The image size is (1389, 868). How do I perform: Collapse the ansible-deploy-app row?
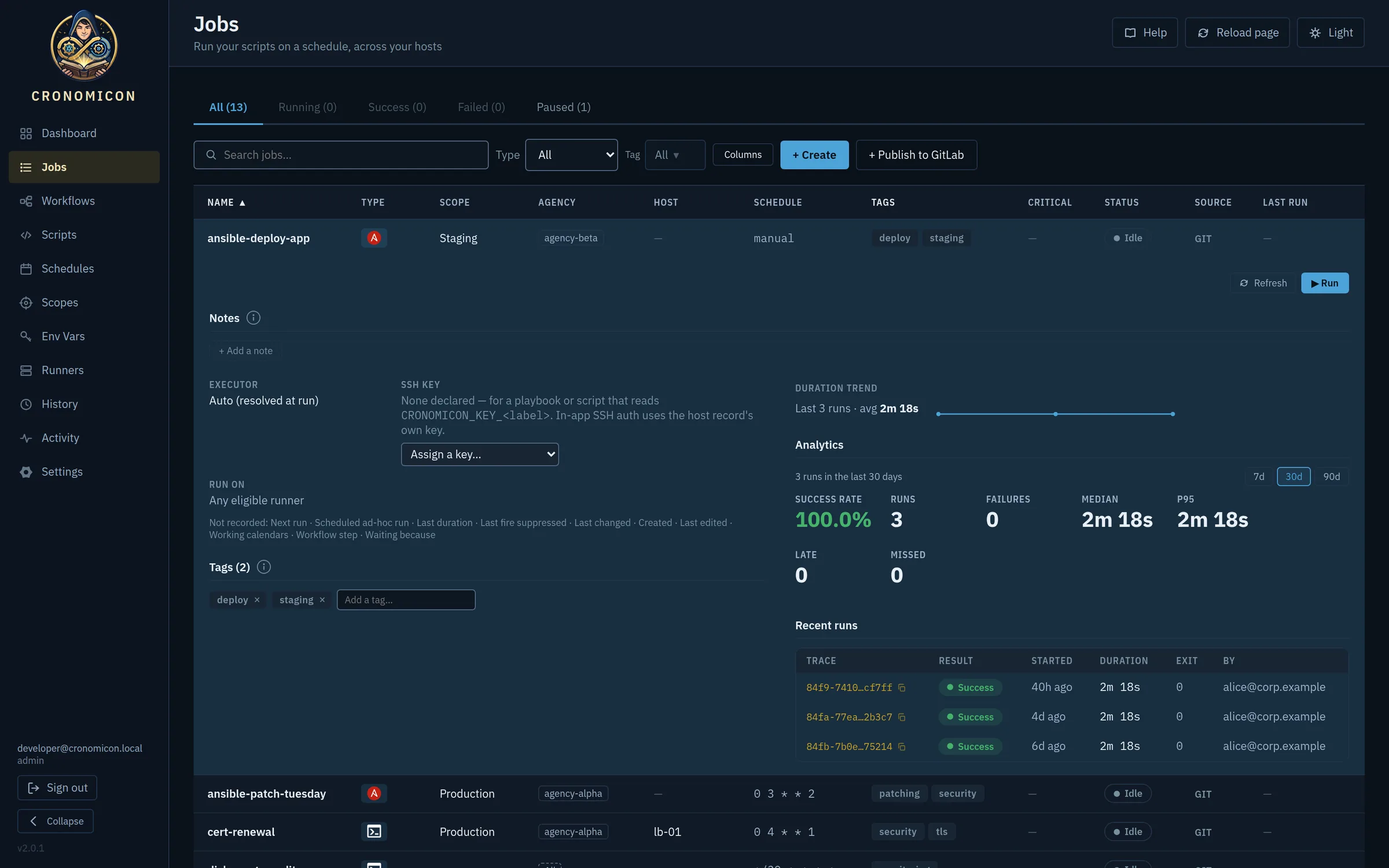click(778, 238)
